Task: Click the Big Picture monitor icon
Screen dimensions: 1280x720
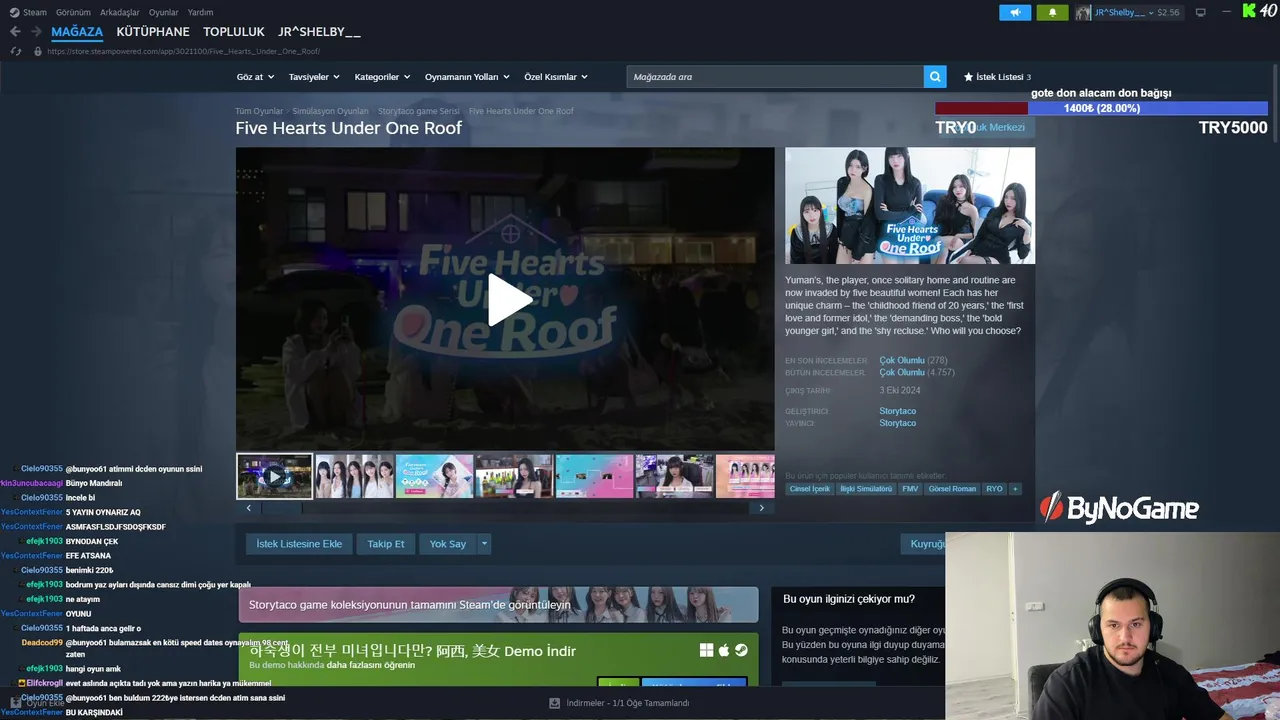Action: point(1201,12)
